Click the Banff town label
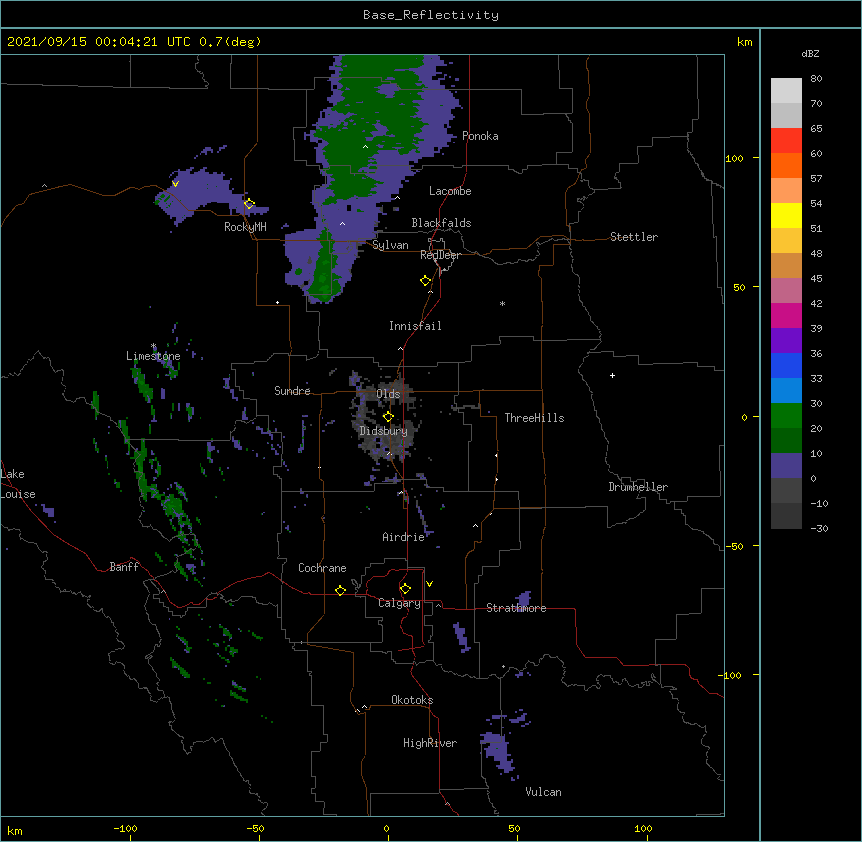The height and width of the screenshot is (842, 862). point(124,567)
